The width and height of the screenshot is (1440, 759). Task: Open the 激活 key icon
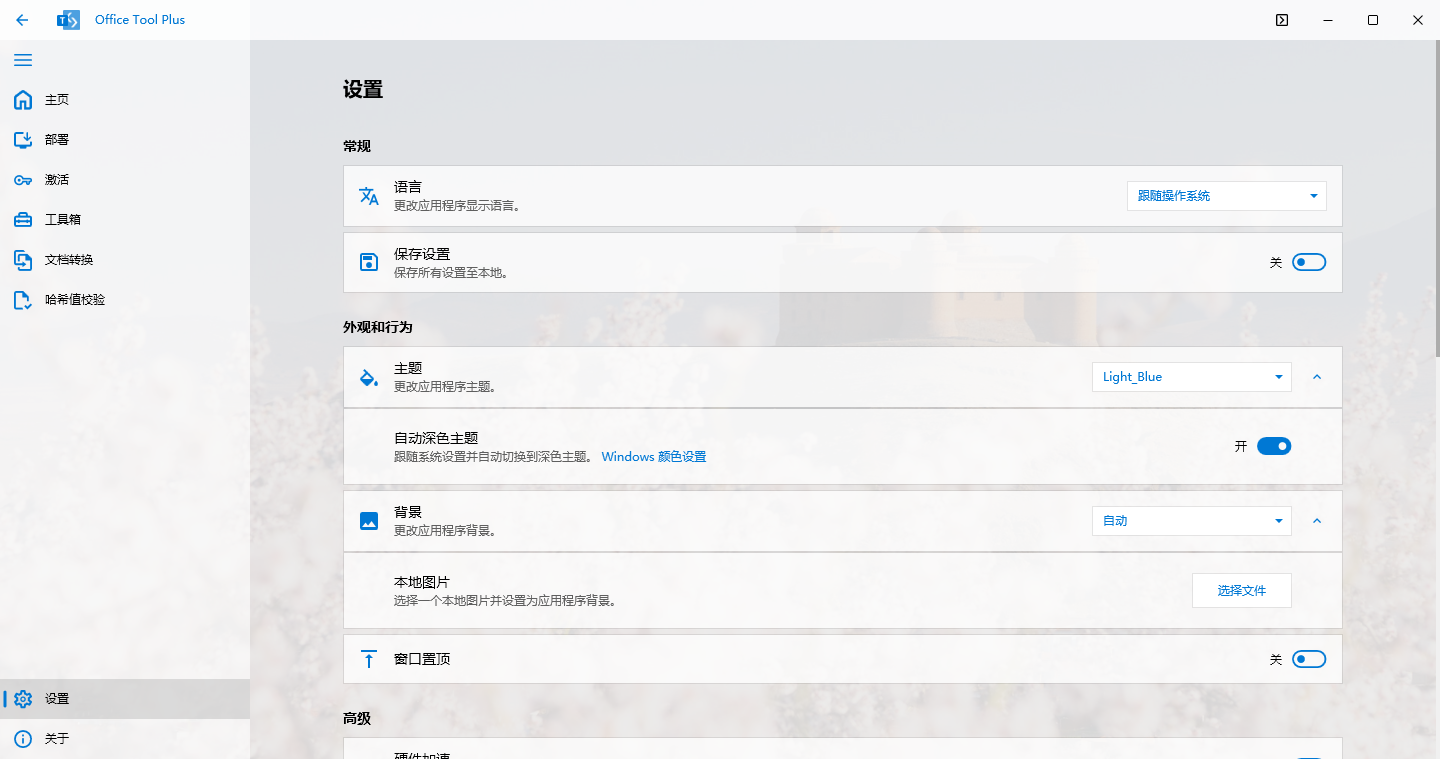(x=23, y=180)
